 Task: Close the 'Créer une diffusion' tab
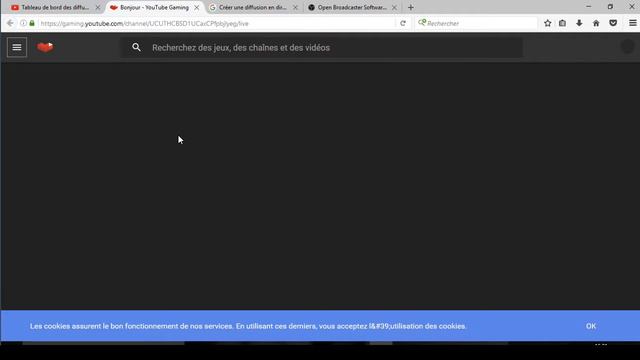pos(296,7)
